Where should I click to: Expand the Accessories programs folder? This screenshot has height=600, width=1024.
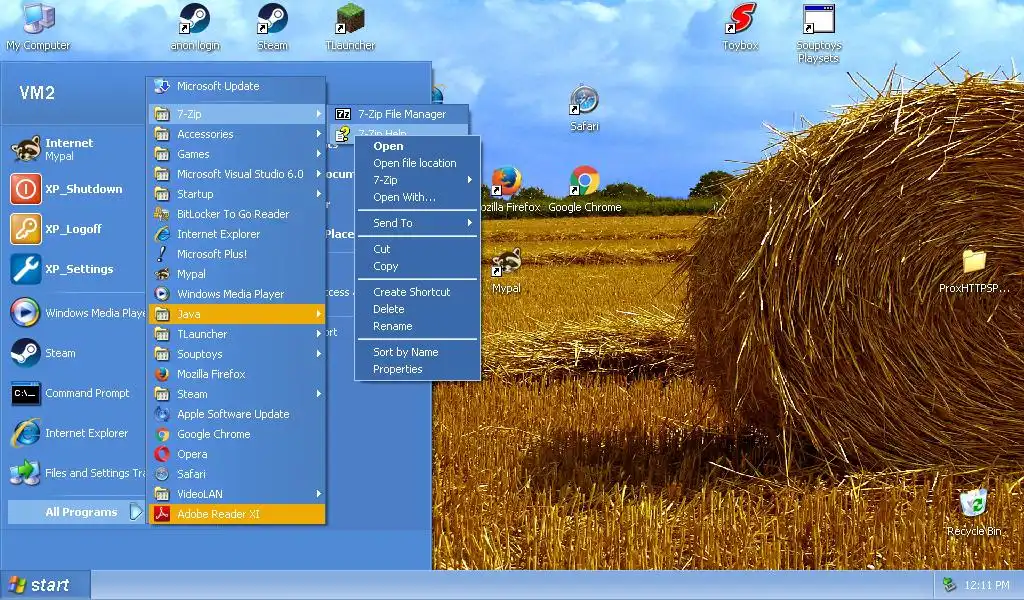pos(236,134)
